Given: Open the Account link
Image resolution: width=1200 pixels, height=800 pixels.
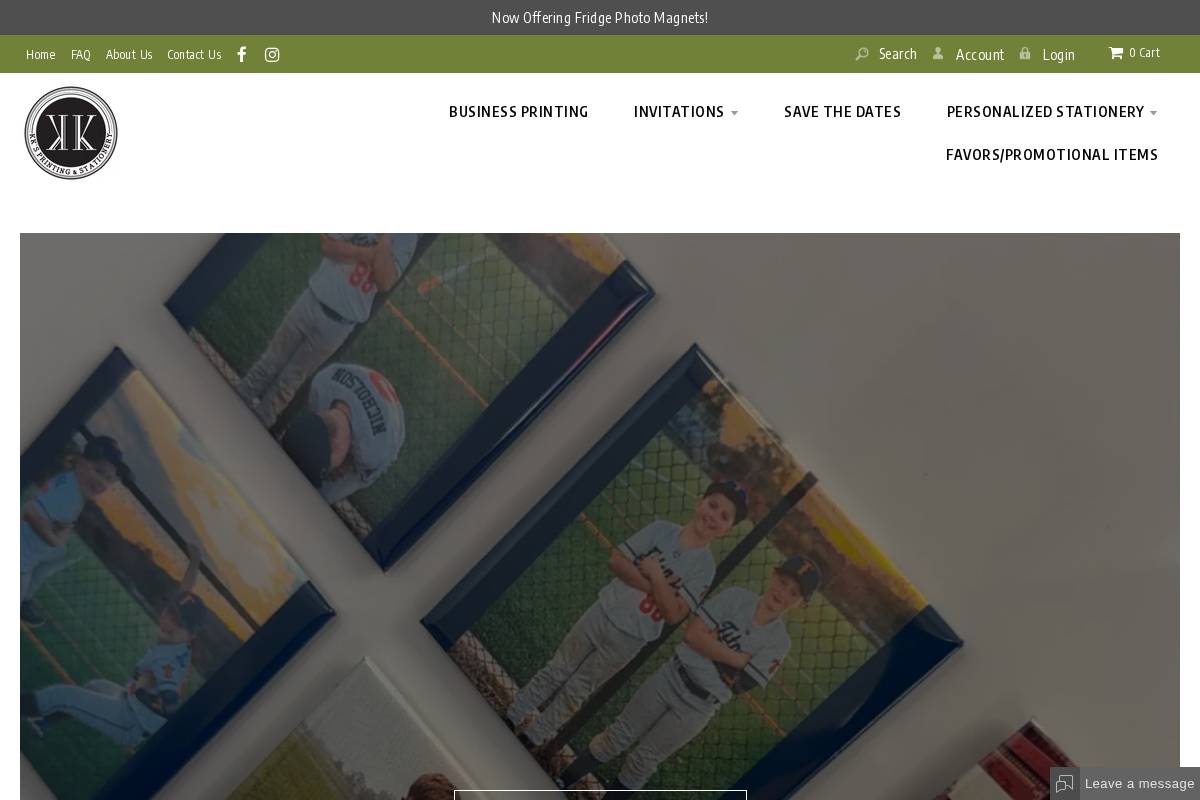Looking at the screenshot, I should click(980, 55).
